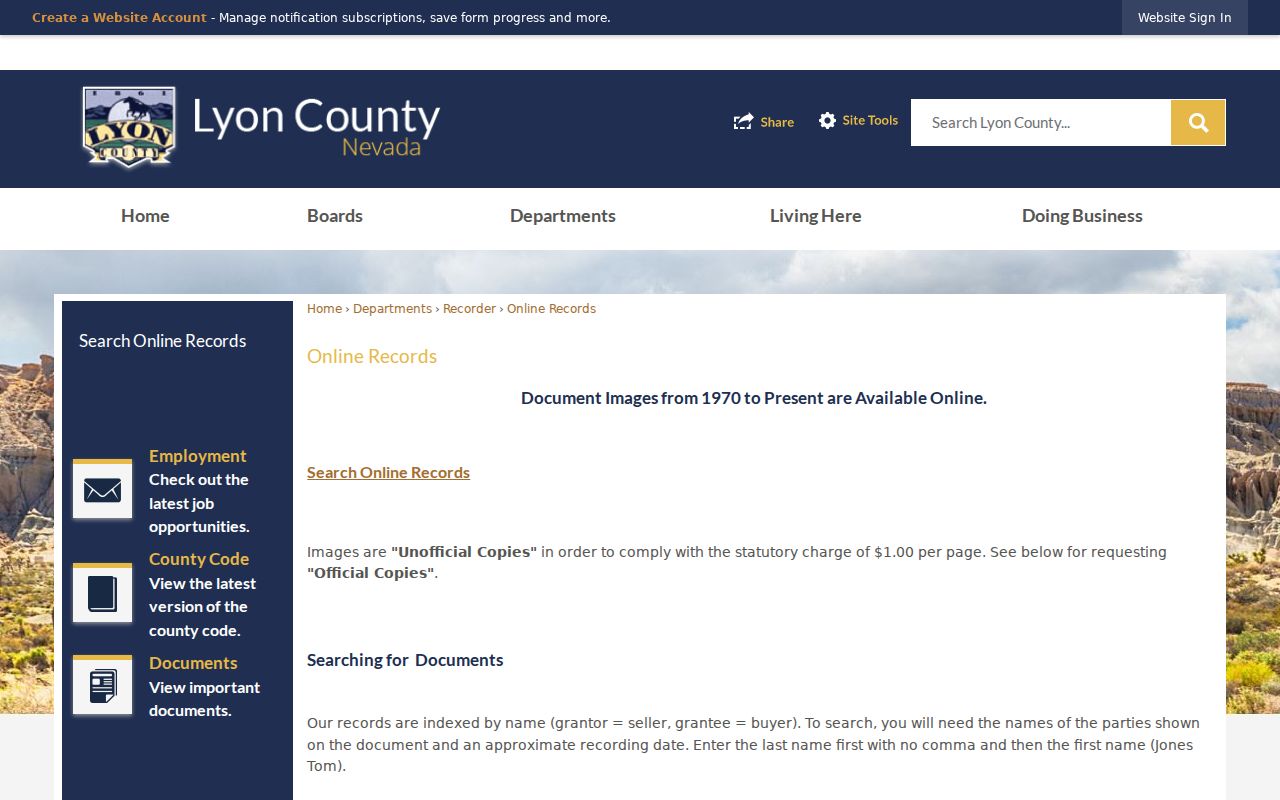Click the Lyon County logo emblem
Screen dimensions: 1280x800
click(x=129, y=127)
